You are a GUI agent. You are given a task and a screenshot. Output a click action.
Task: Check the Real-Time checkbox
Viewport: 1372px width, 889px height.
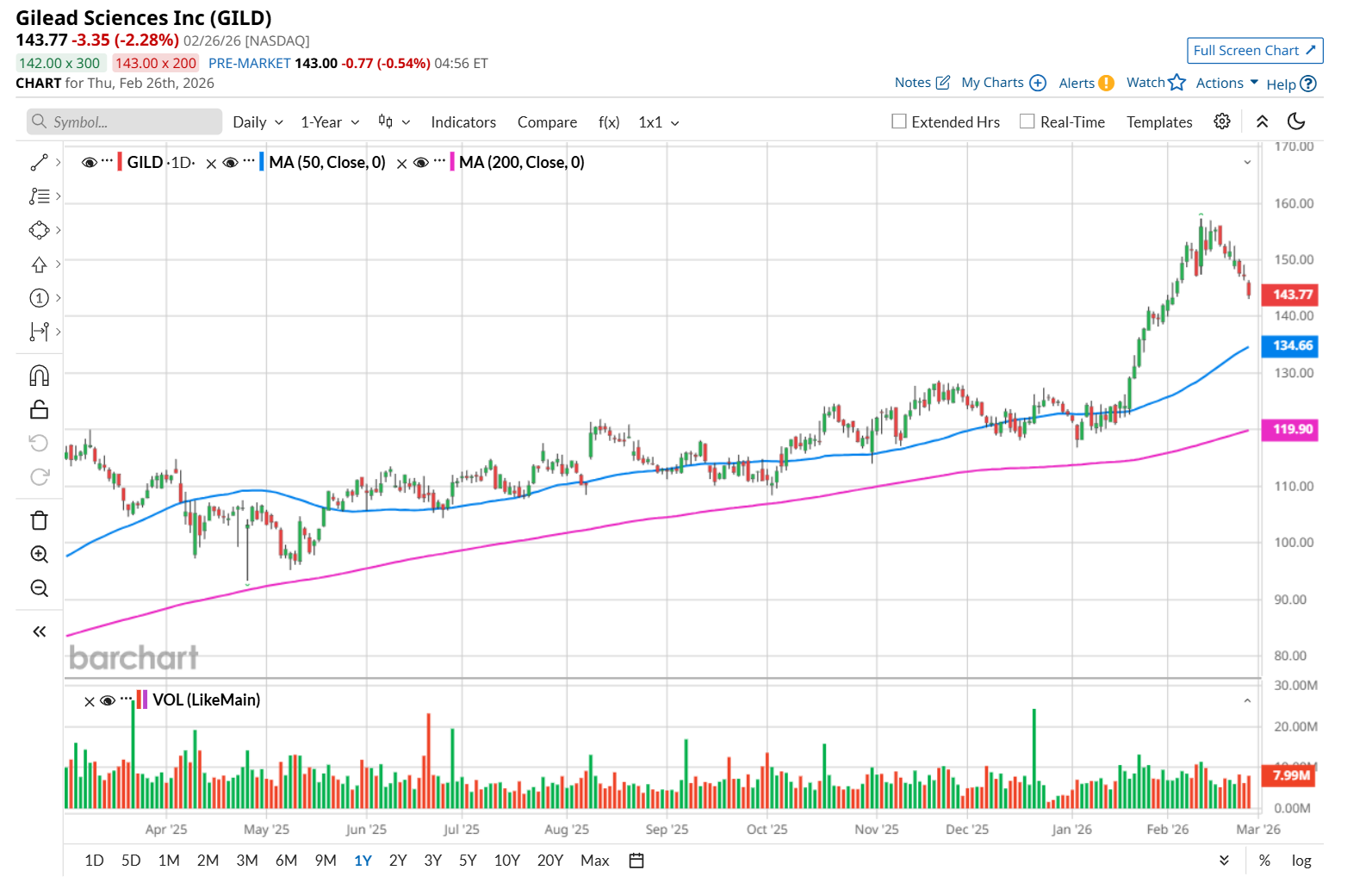[1027, 121]
